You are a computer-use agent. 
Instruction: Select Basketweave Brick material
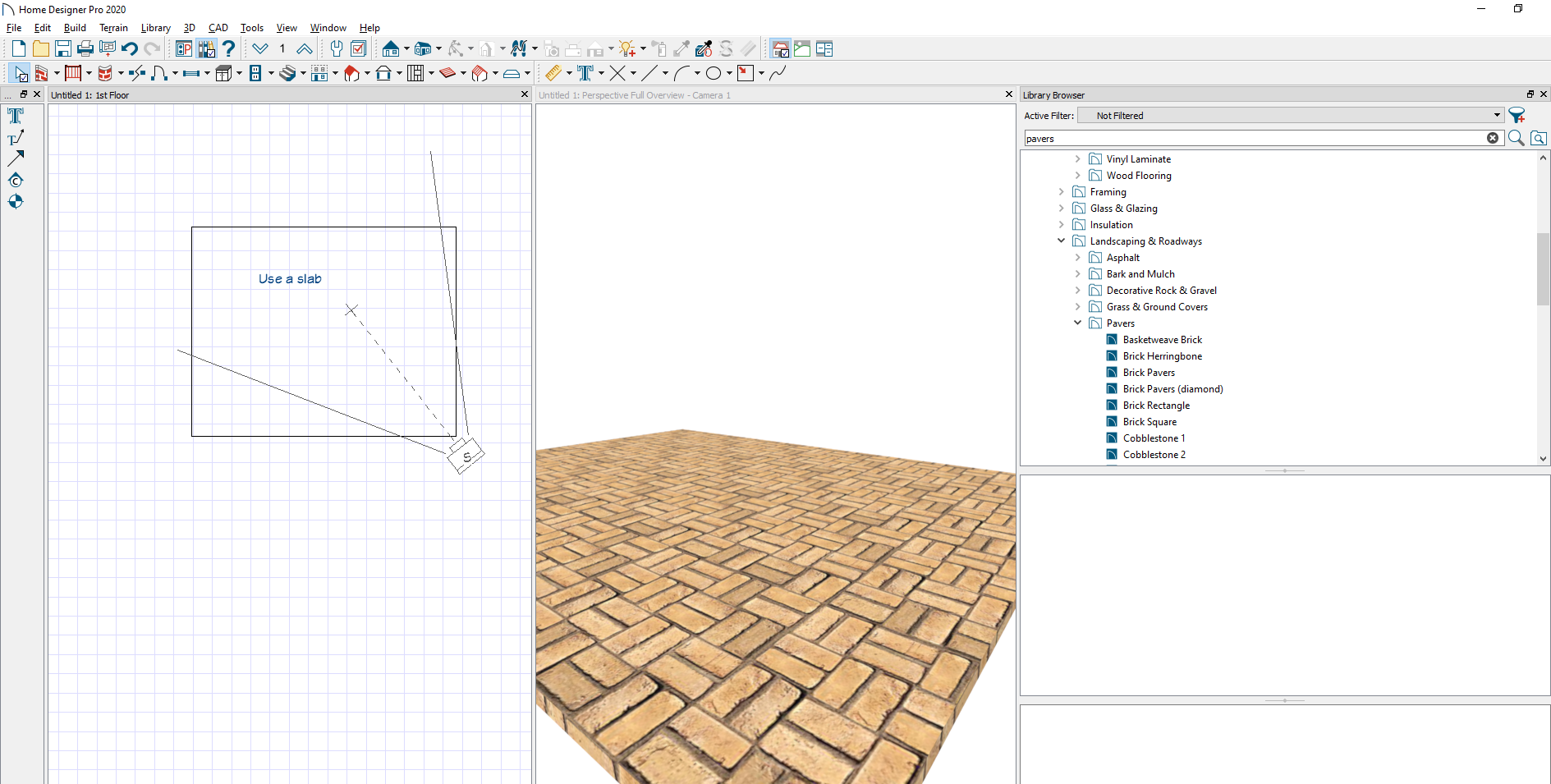[x=1162, y=340]
